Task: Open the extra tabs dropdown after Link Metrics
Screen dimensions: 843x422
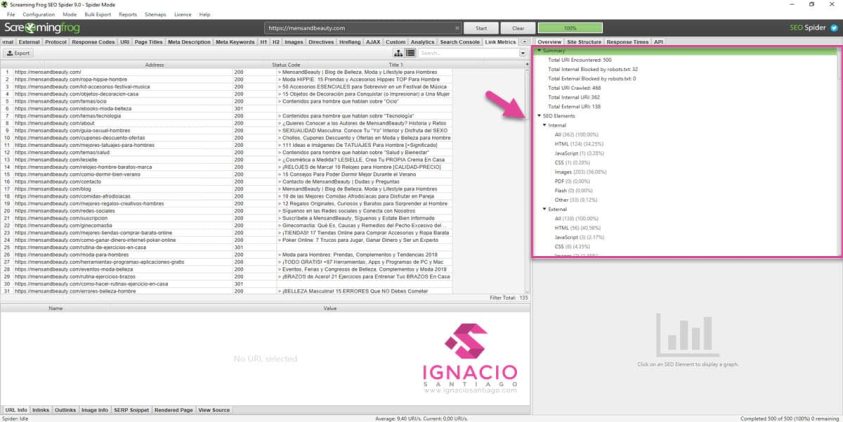Action: click(x=524, y=42)
